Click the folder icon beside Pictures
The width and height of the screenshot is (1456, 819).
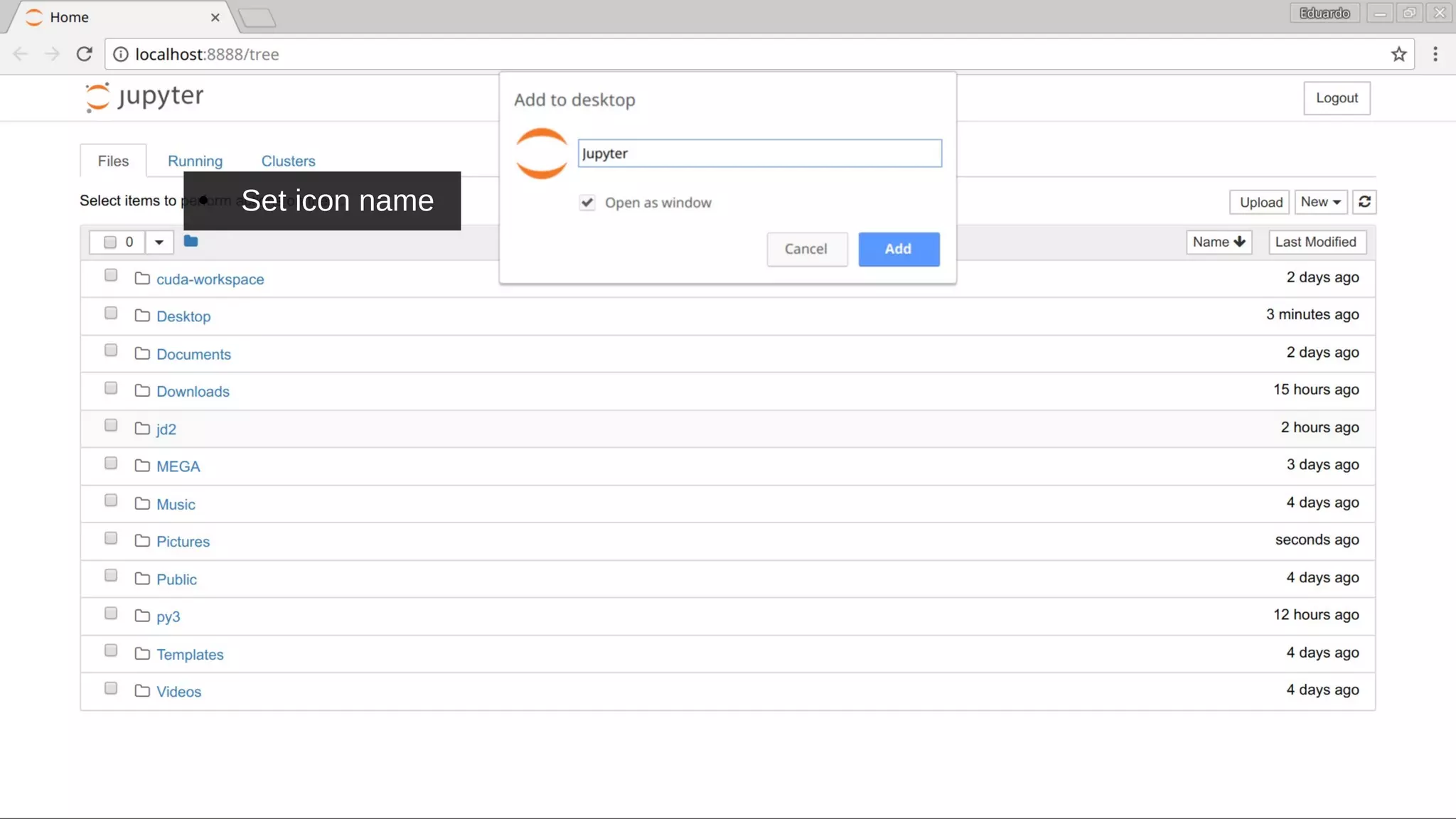[142, 540]
